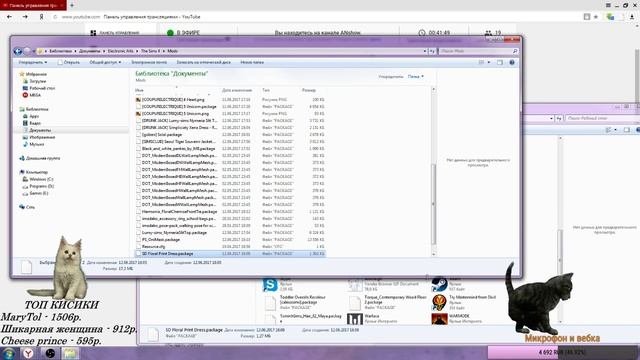Sort by the Размер column header

[309, 90]
